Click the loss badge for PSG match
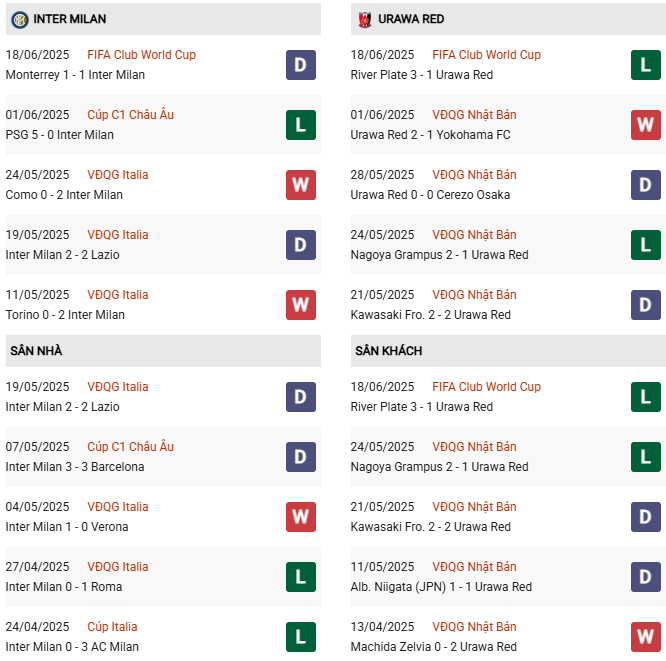666x661 pixels. coord(300,125)
